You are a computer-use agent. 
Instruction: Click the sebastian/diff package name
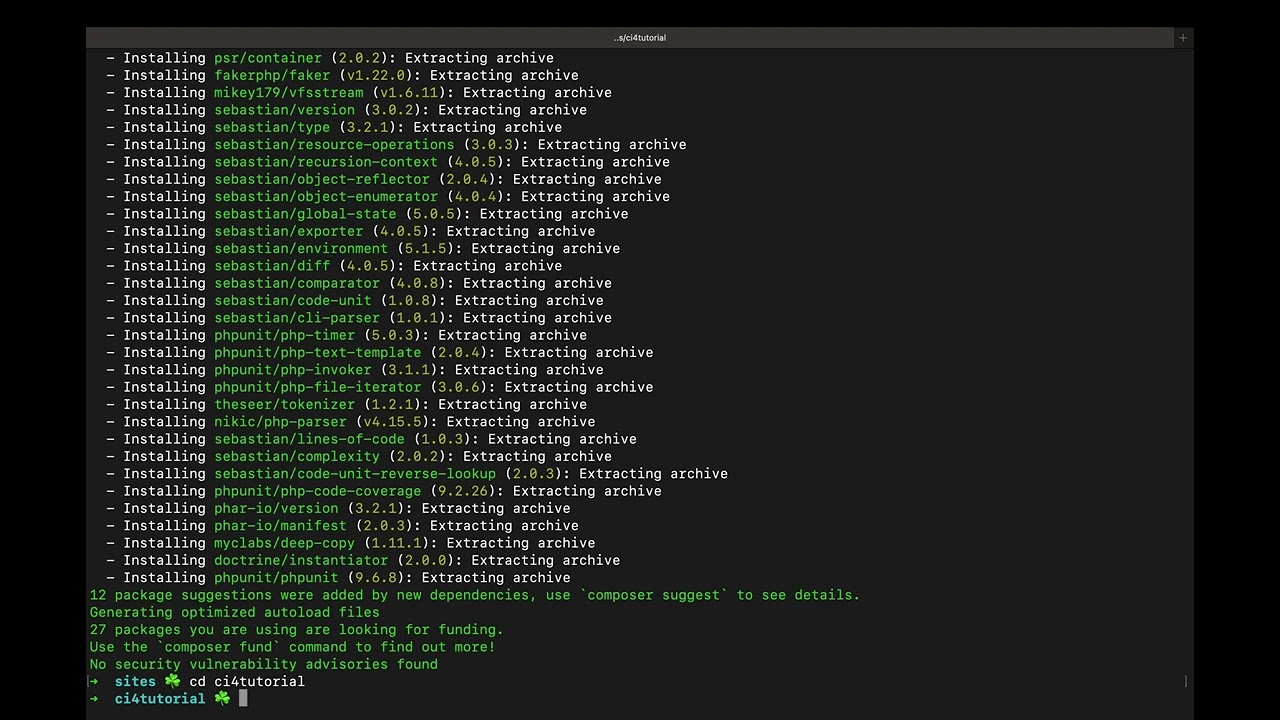click(272, 266)
